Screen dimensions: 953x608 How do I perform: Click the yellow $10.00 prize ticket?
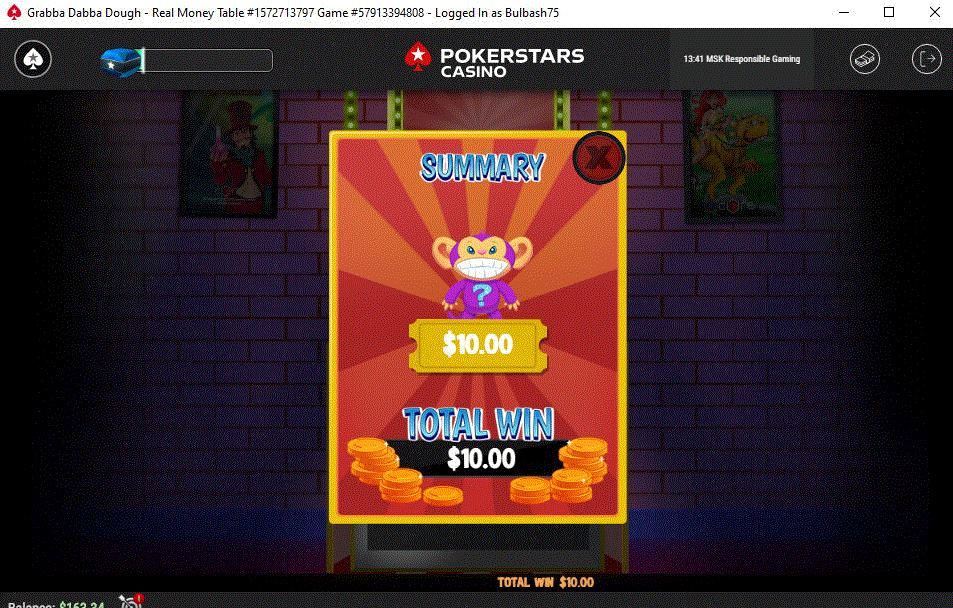click(478, 345)
